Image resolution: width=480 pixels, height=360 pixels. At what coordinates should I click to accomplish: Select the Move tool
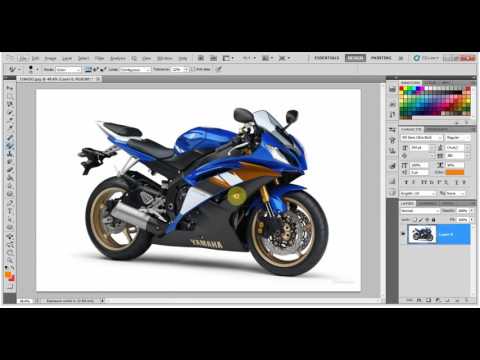[10, 88]
